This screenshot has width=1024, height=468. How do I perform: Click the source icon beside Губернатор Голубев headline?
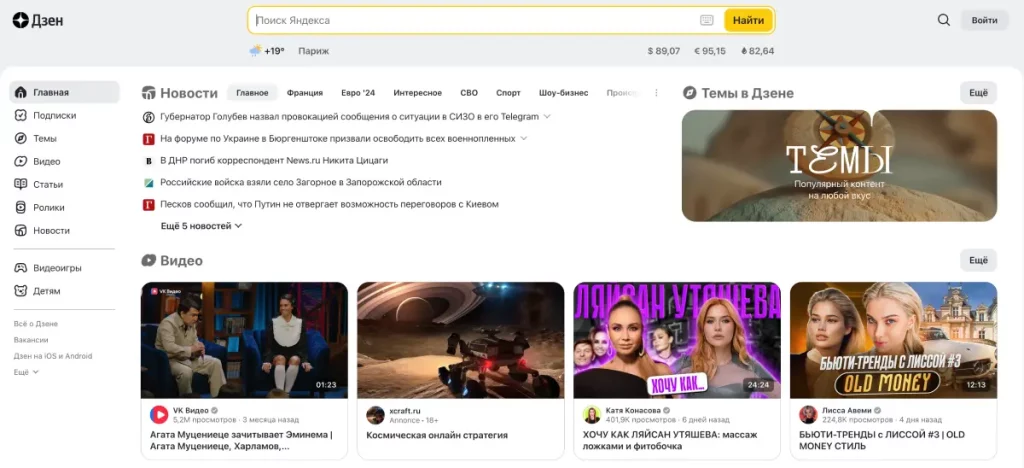click(148, 117)
